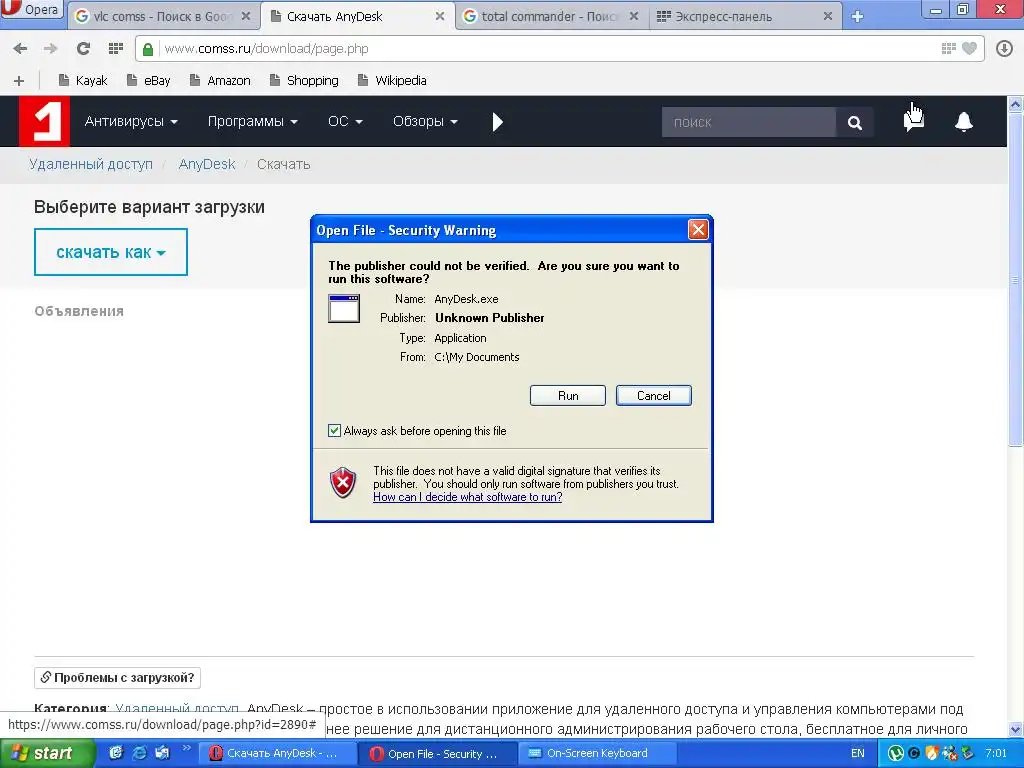
Task: Open the Kayak bookmark
Action: [x=83, y=80]
